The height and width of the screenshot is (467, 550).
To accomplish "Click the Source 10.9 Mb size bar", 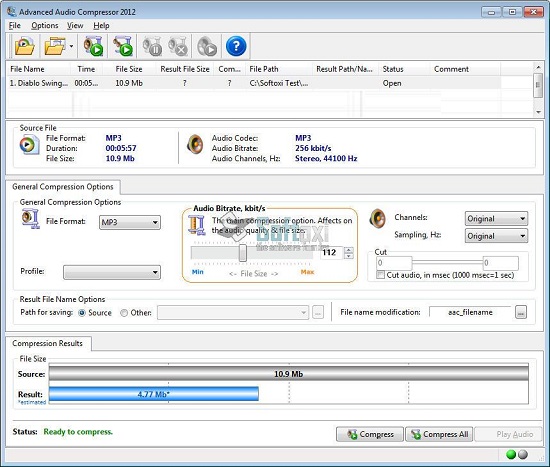I will [289, 374].
